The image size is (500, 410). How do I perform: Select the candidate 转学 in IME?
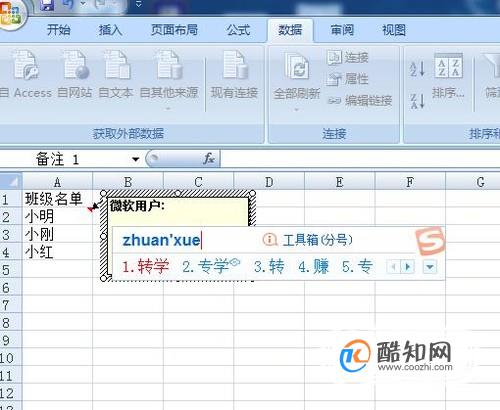[x=146, y=267]
